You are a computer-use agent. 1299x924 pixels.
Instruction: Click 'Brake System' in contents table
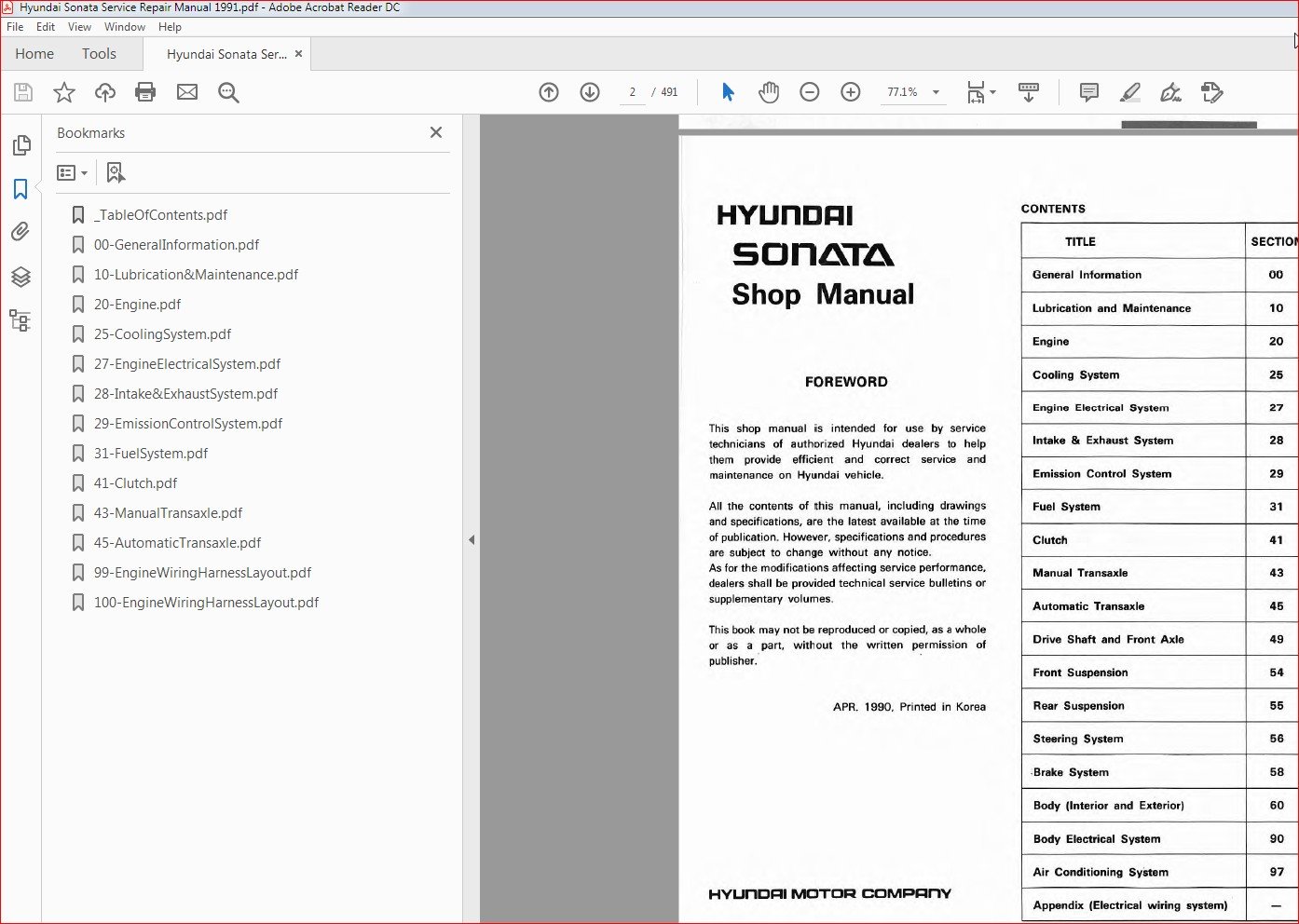pos(1070,772)
